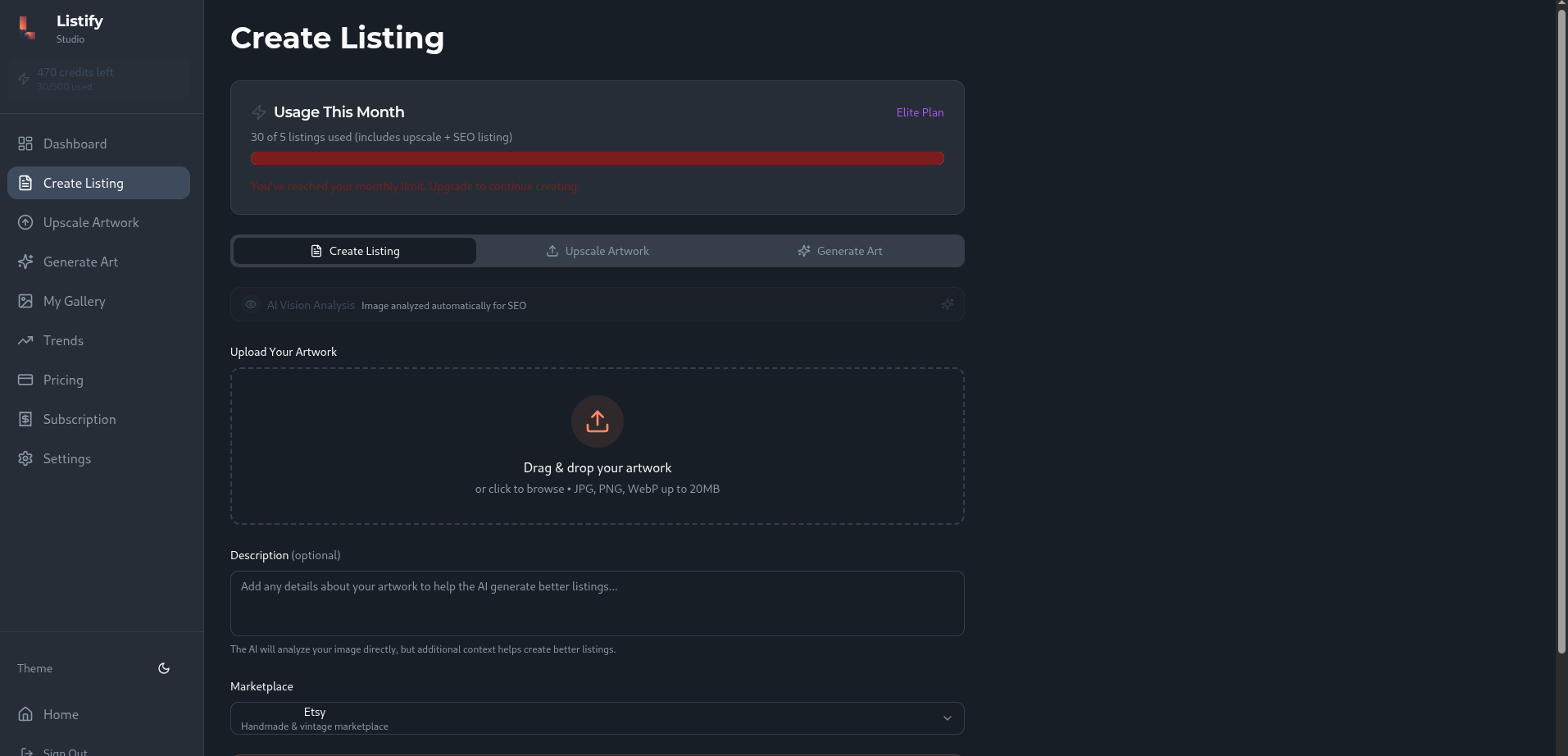View the Trends section
The width and height of the screenshot is (1568, 756).
coord(63,340)
